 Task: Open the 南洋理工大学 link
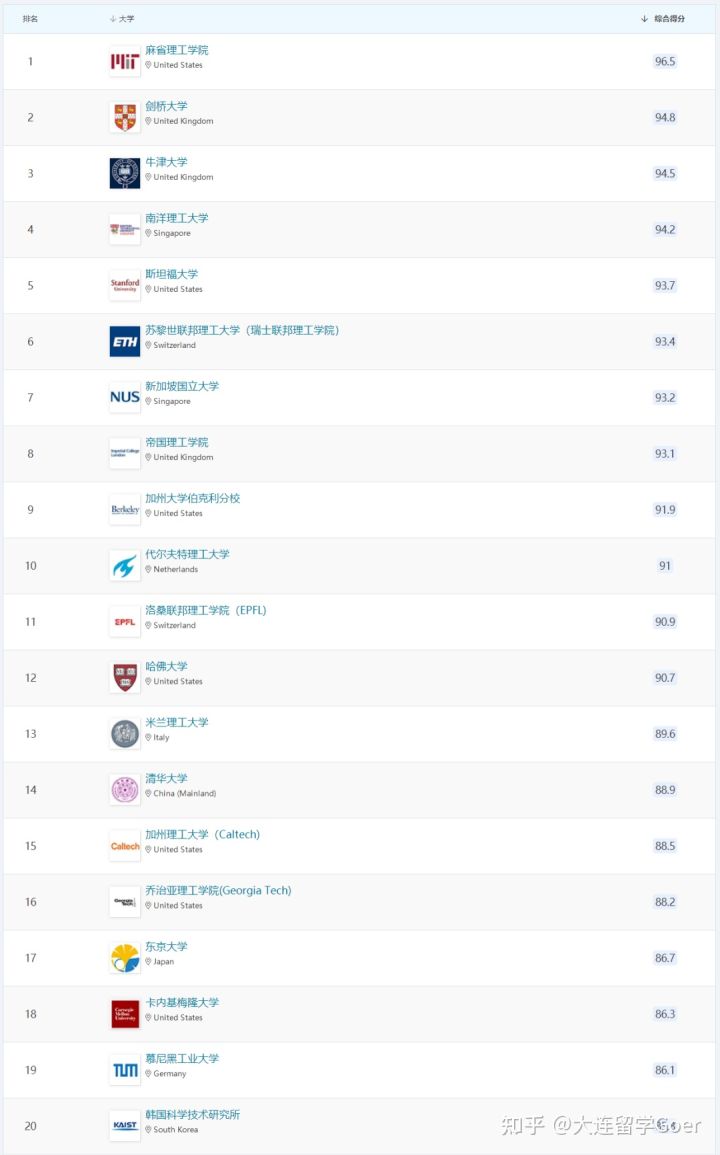tap(177, 218)
